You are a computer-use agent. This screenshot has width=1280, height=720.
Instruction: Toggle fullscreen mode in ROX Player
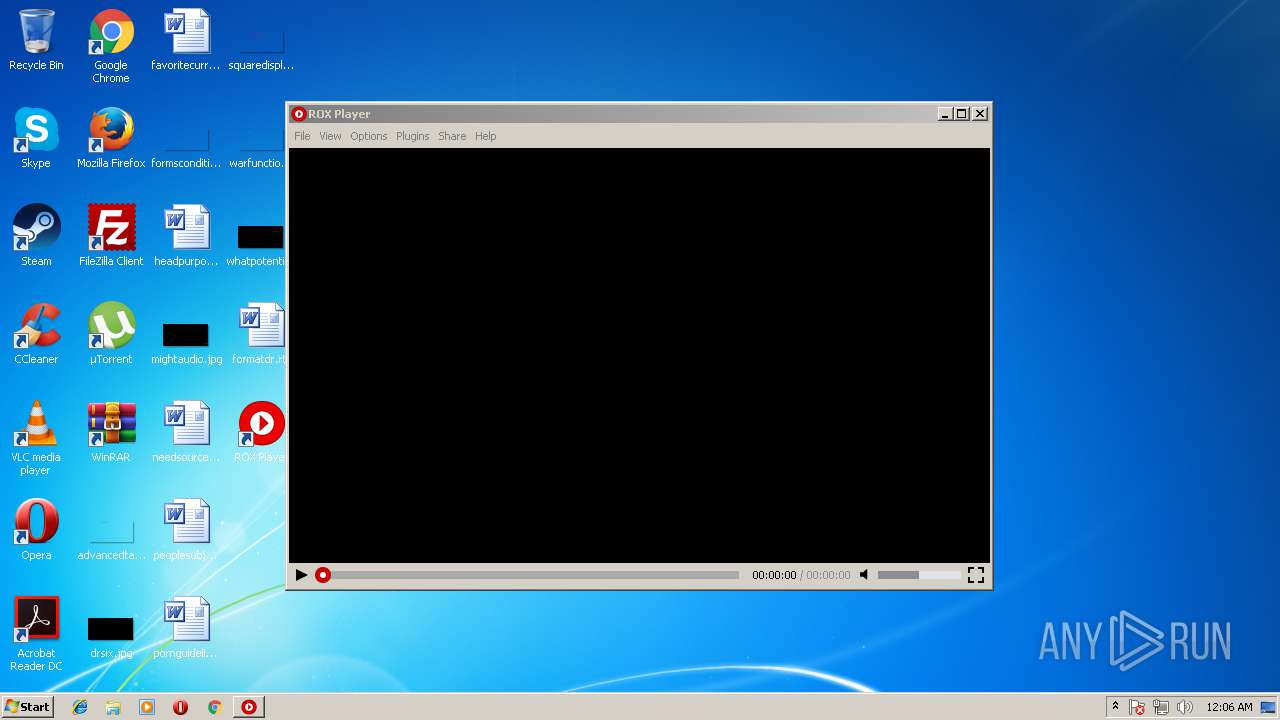(x=976, y=575)
